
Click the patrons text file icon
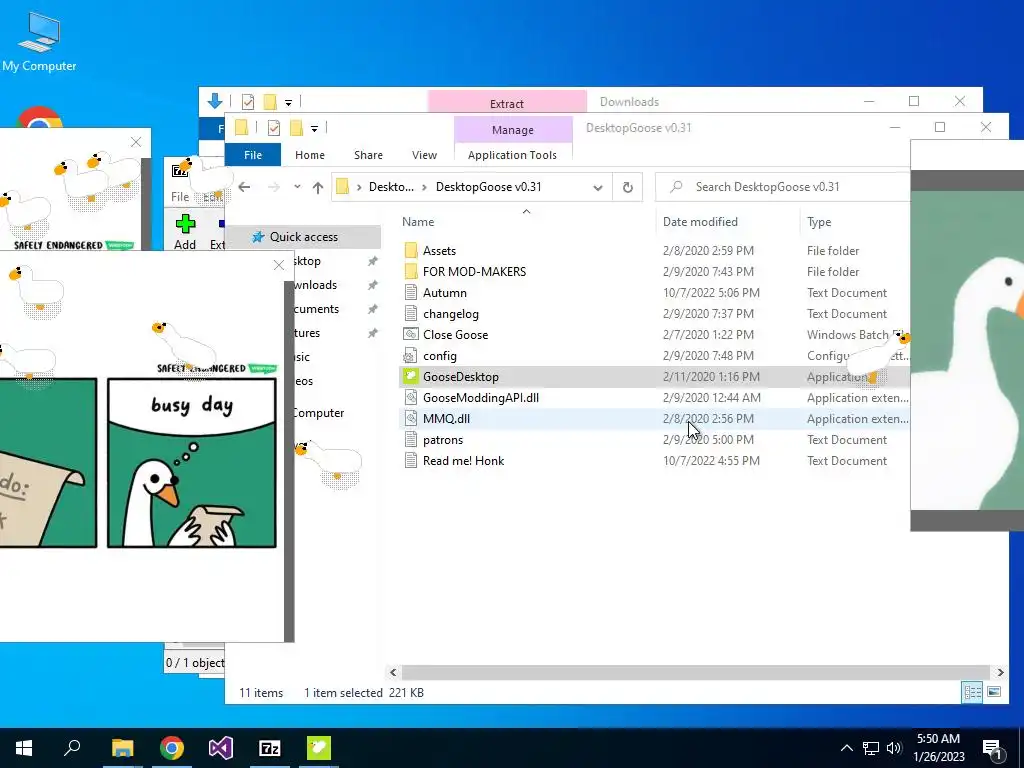click(x=411, y=440)
